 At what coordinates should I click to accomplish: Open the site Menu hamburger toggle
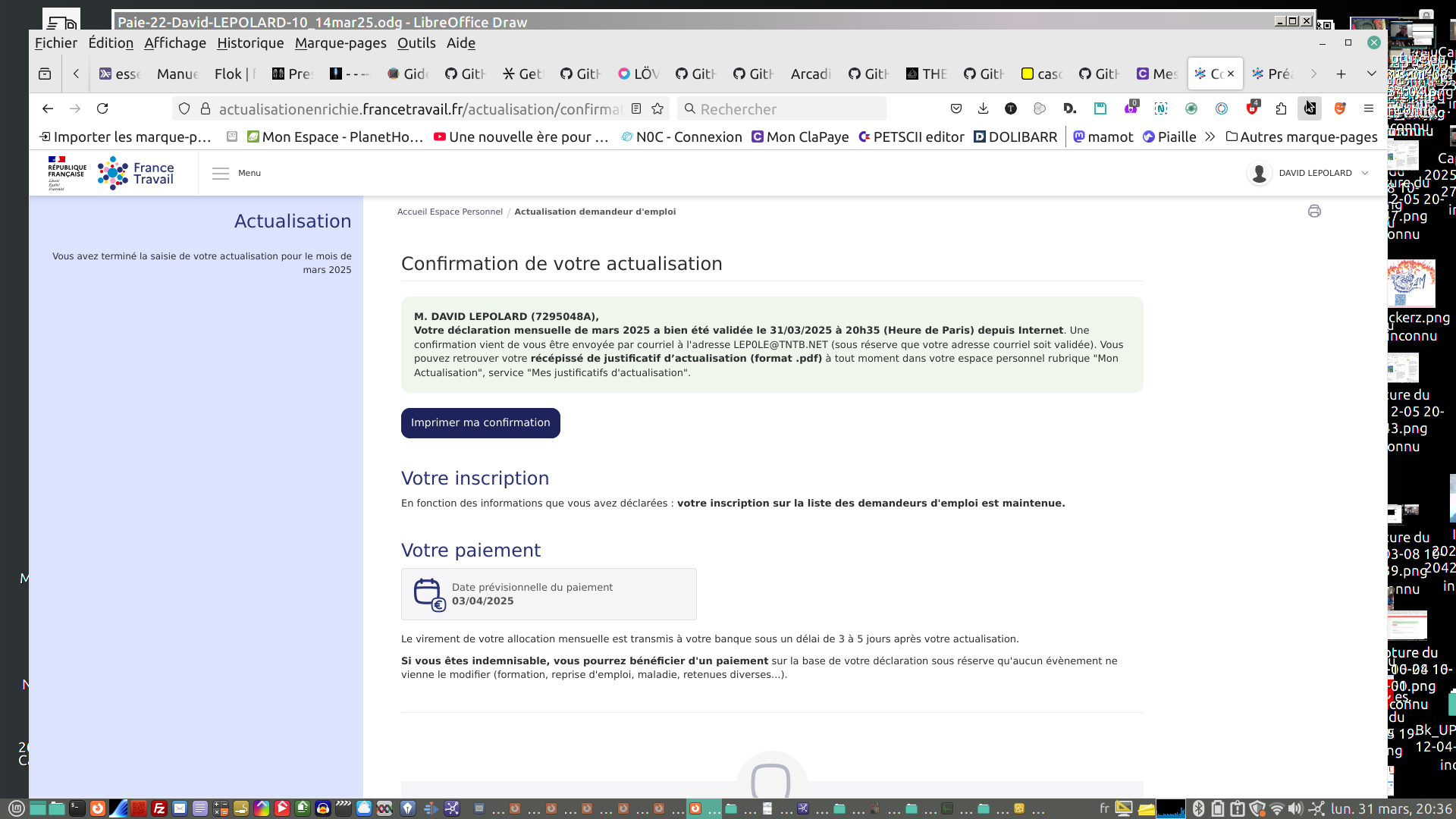[x=221, y=173]
